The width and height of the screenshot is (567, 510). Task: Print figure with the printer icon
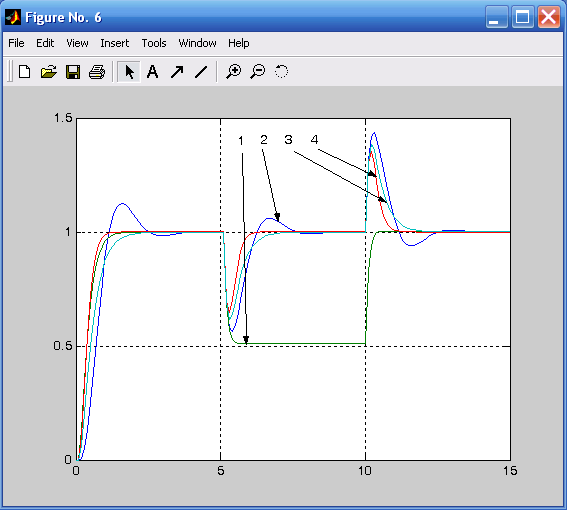pyautogui.click(x=97, y=72)
